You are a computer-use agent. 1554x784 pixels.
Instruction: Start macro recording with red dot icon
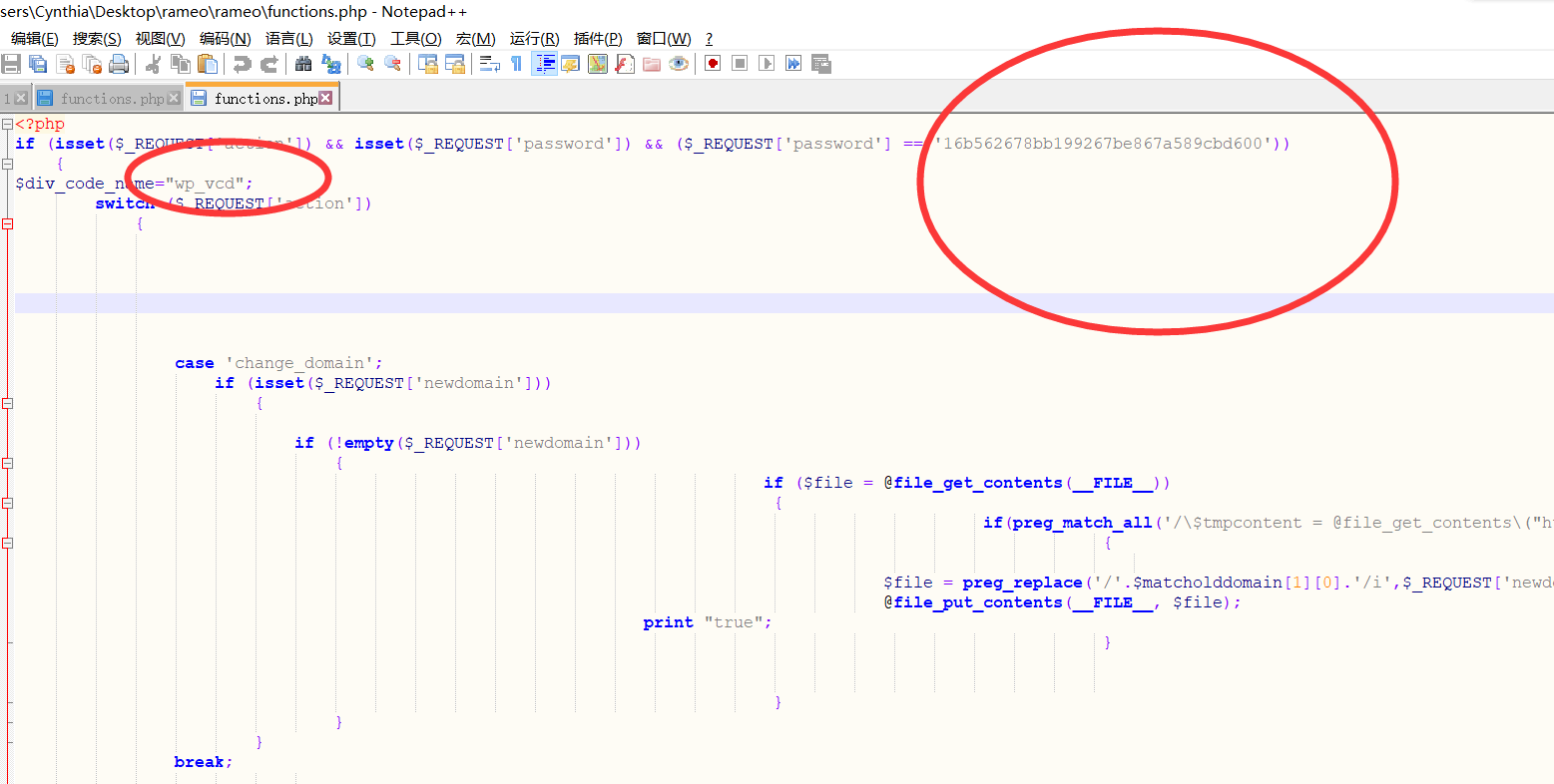point(713,64)
